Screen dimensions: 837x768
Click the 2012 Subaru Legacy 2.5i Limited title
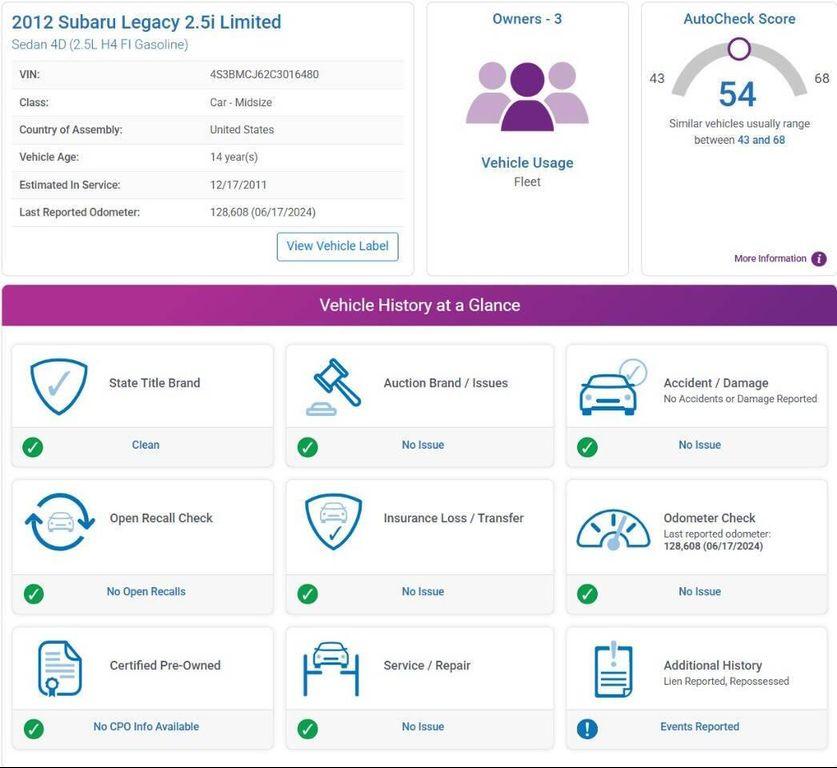pos(146,22)
